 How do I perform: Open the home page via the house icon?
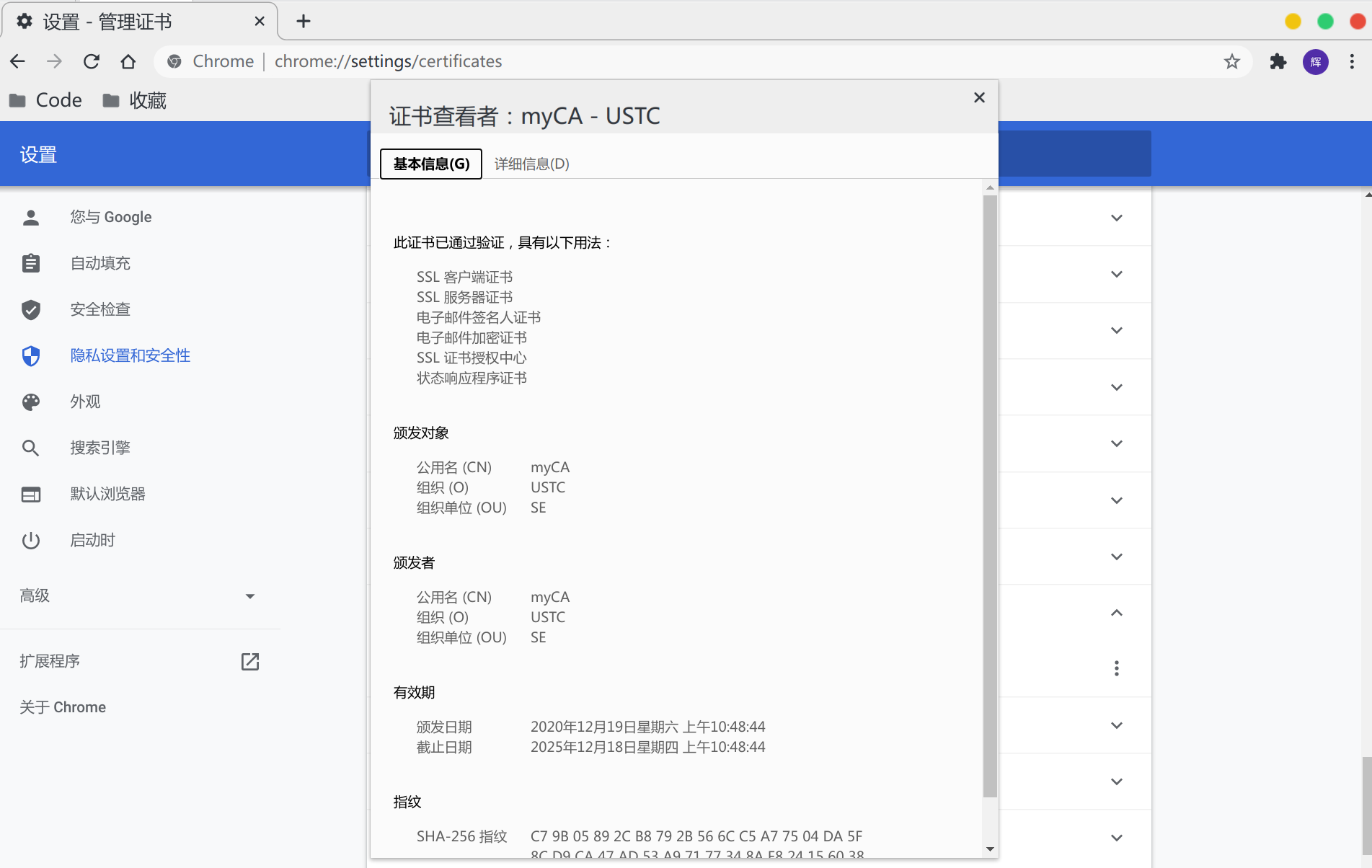click(128, 62)
